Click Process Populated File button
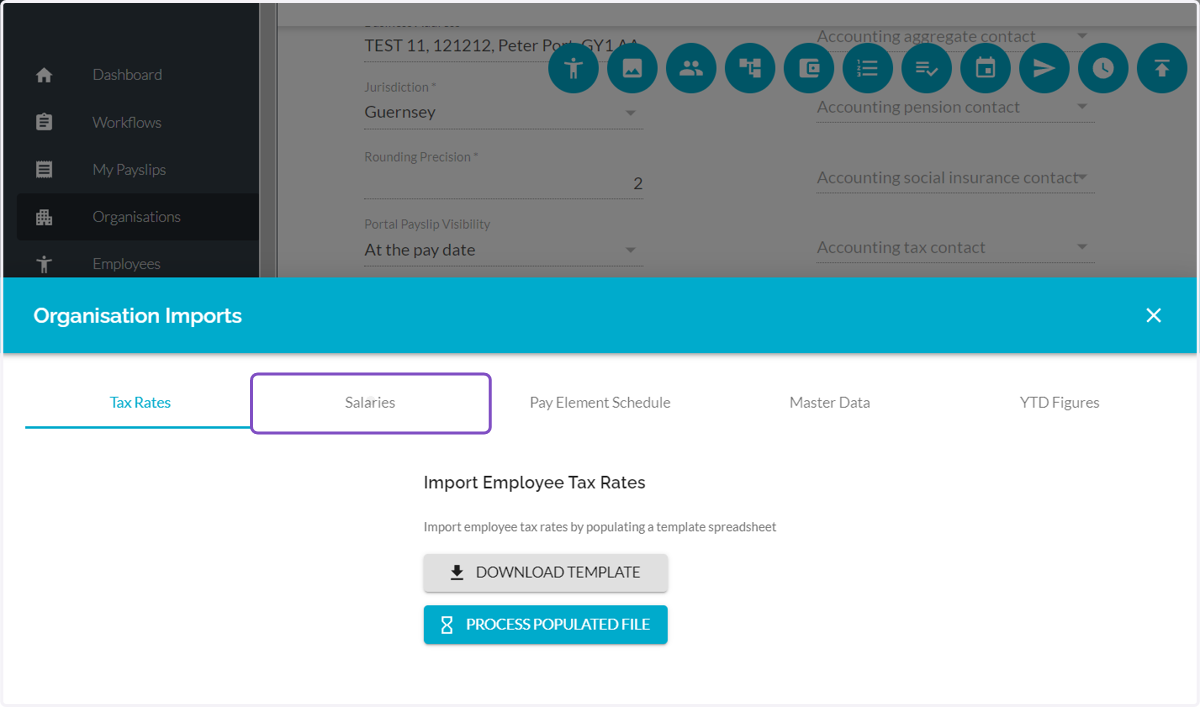The width and height of the screenshot is (1200, 707). click(x=546, y=624)
